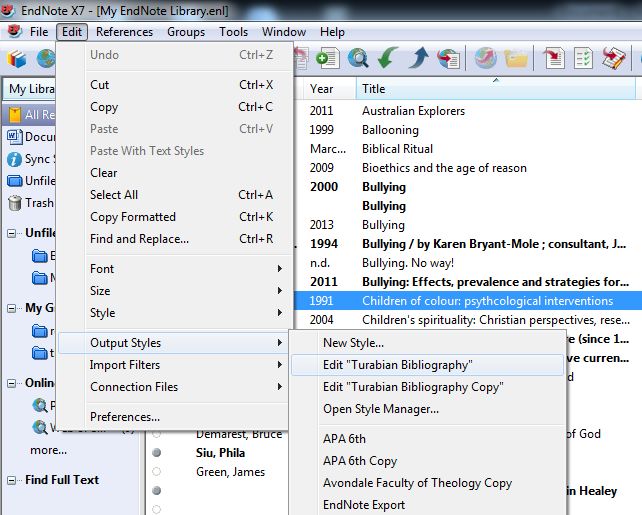
Task: Choose Copy Formatted menu entry
Action: 175,217
